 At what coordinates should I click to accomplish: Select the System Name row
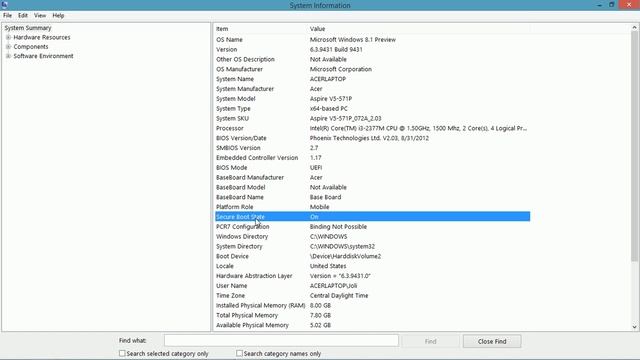(372, 79)
